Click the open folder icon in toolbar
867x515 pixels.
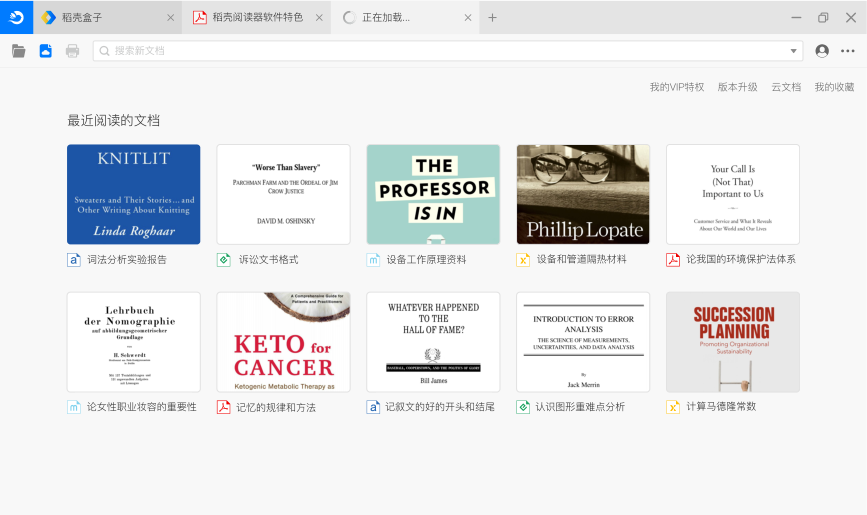pyautogui.click(x=19, y=51)
